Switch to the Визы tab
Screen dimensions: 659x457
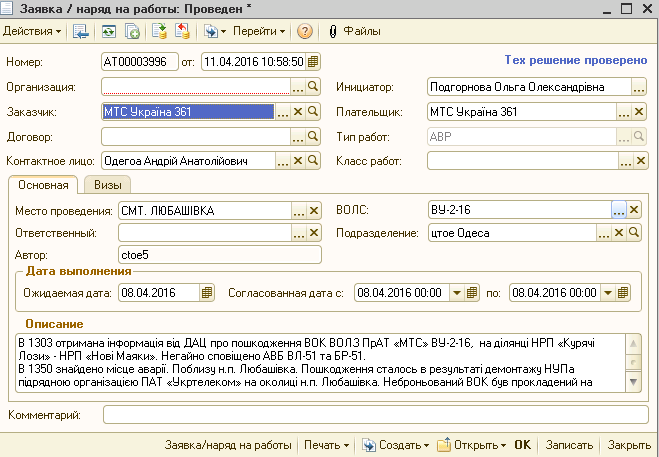[107, 185]
